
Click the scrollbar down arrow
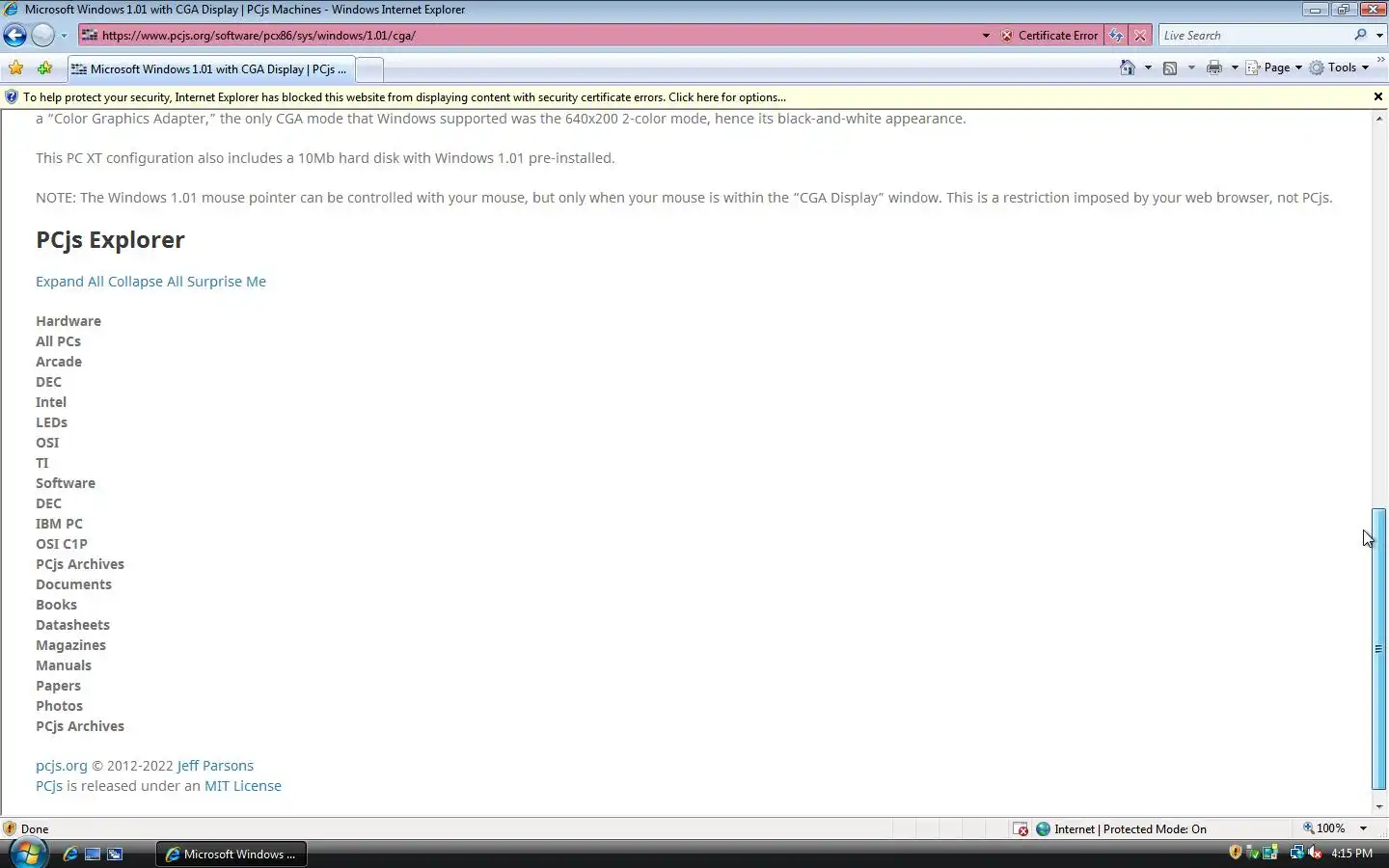click(x=1379, y=806)
